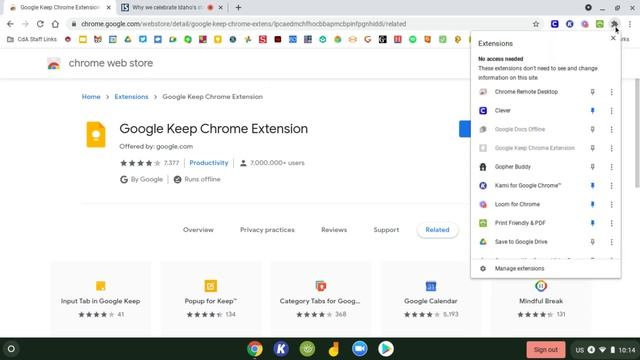Open Chrome Remote Desktop extension entry
640x360 pixels.
point(527,92)
